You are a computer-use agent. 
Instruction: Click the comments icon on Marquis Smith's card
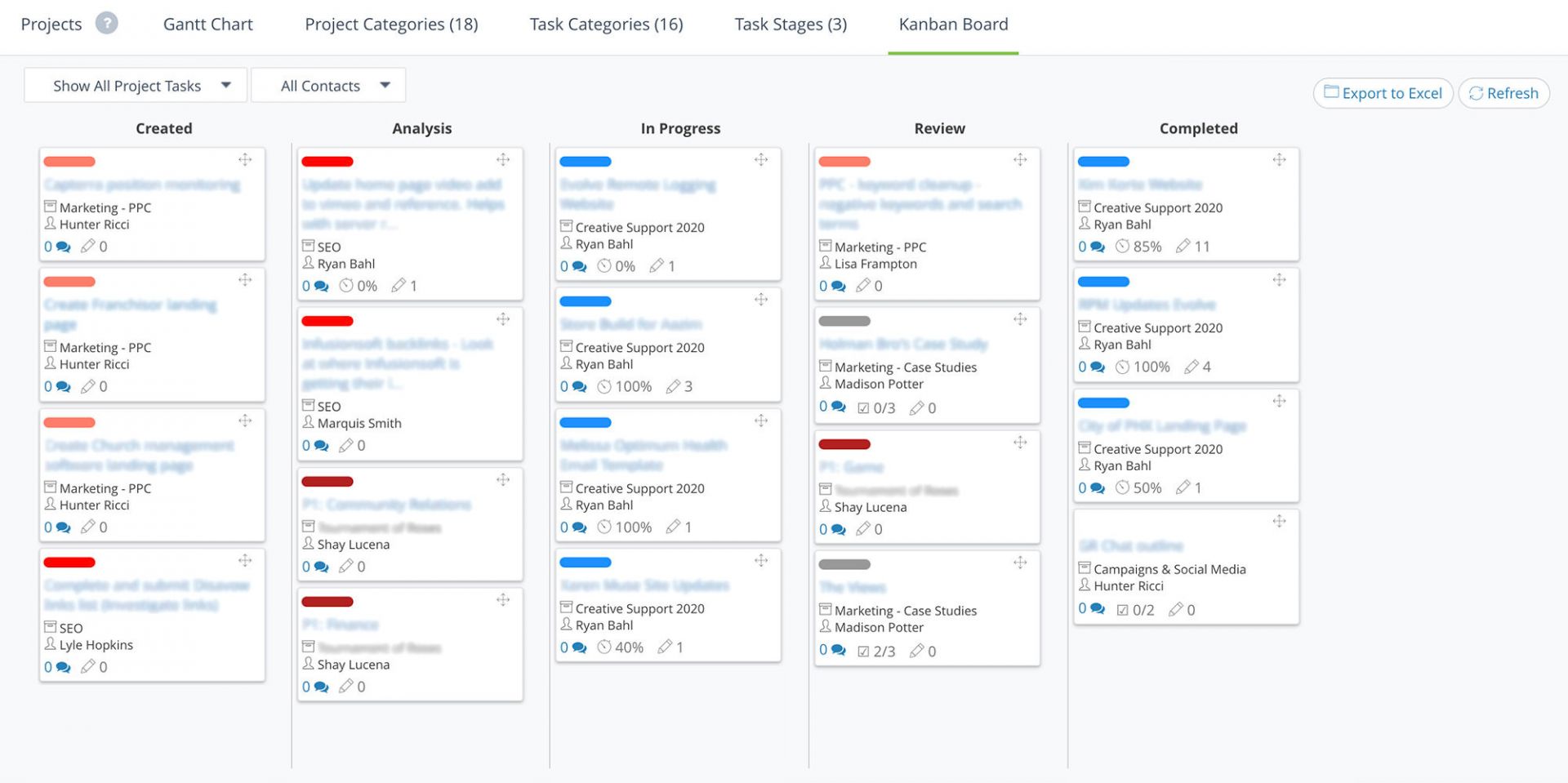[x=321, y=446]
